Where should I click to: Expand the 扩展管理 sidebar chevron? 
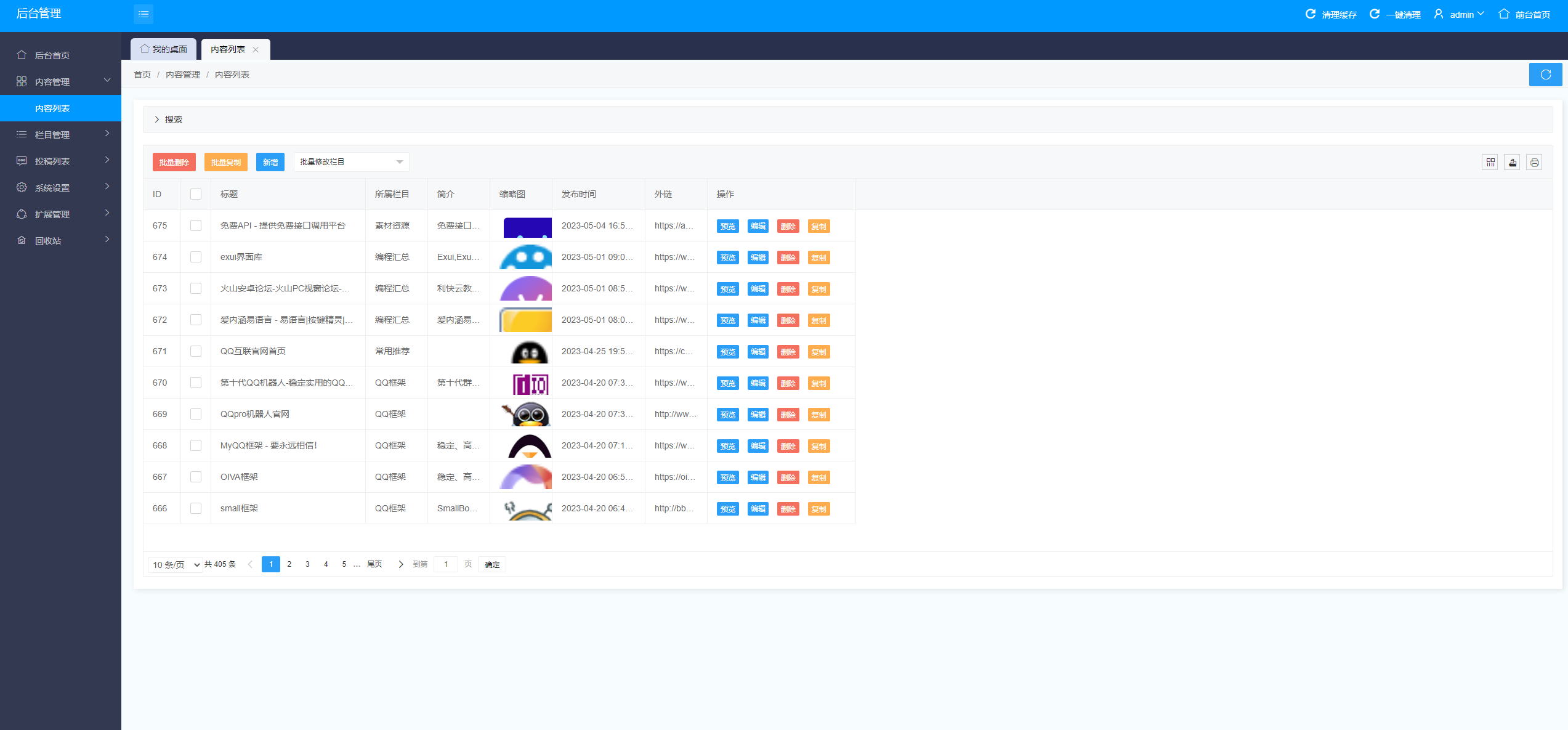pos(107,213)
